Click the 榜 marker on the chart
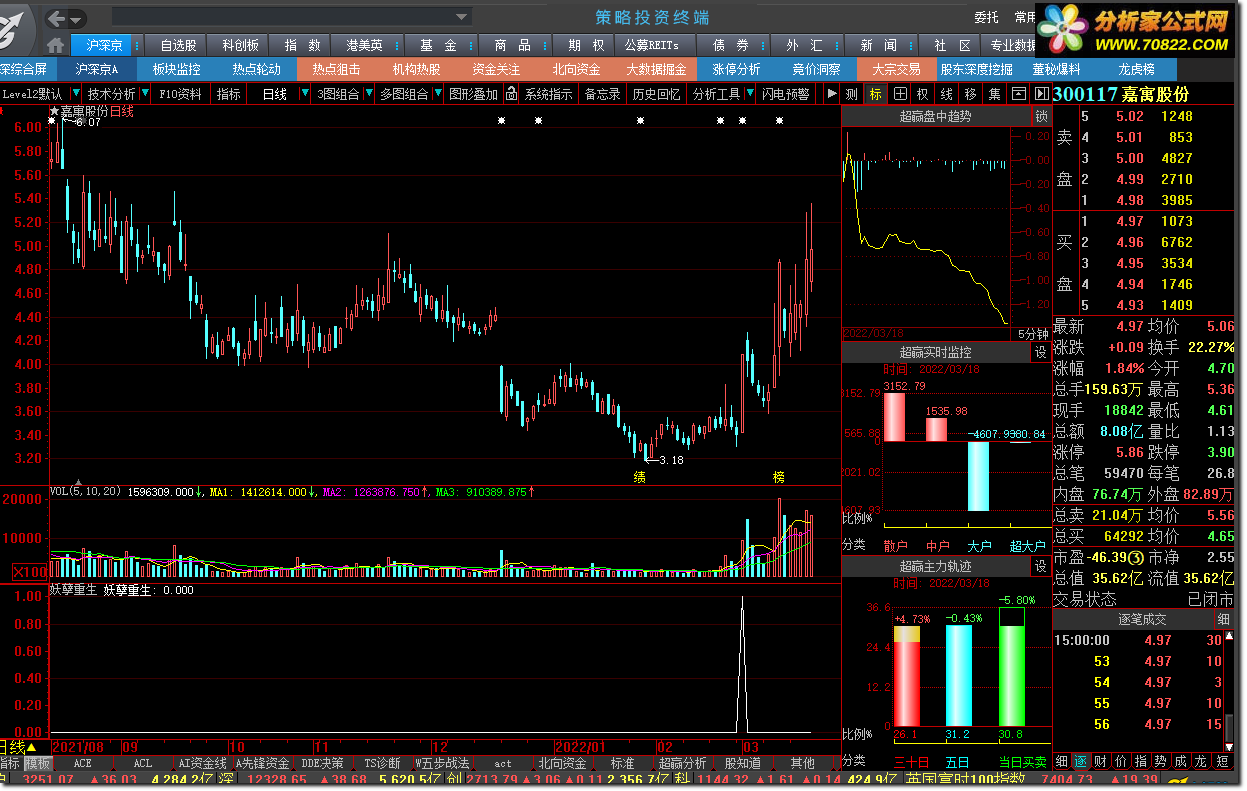Viewport: 1247px width, 791px height. coord(779,477)
